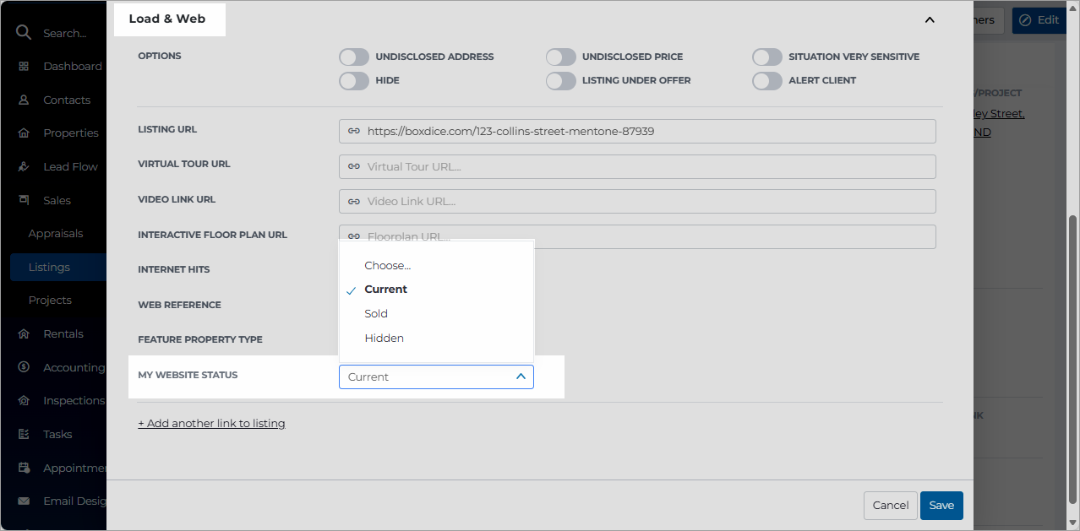
Task: Open Tasks checklist icon in sidebar
Action: point(24,434)
